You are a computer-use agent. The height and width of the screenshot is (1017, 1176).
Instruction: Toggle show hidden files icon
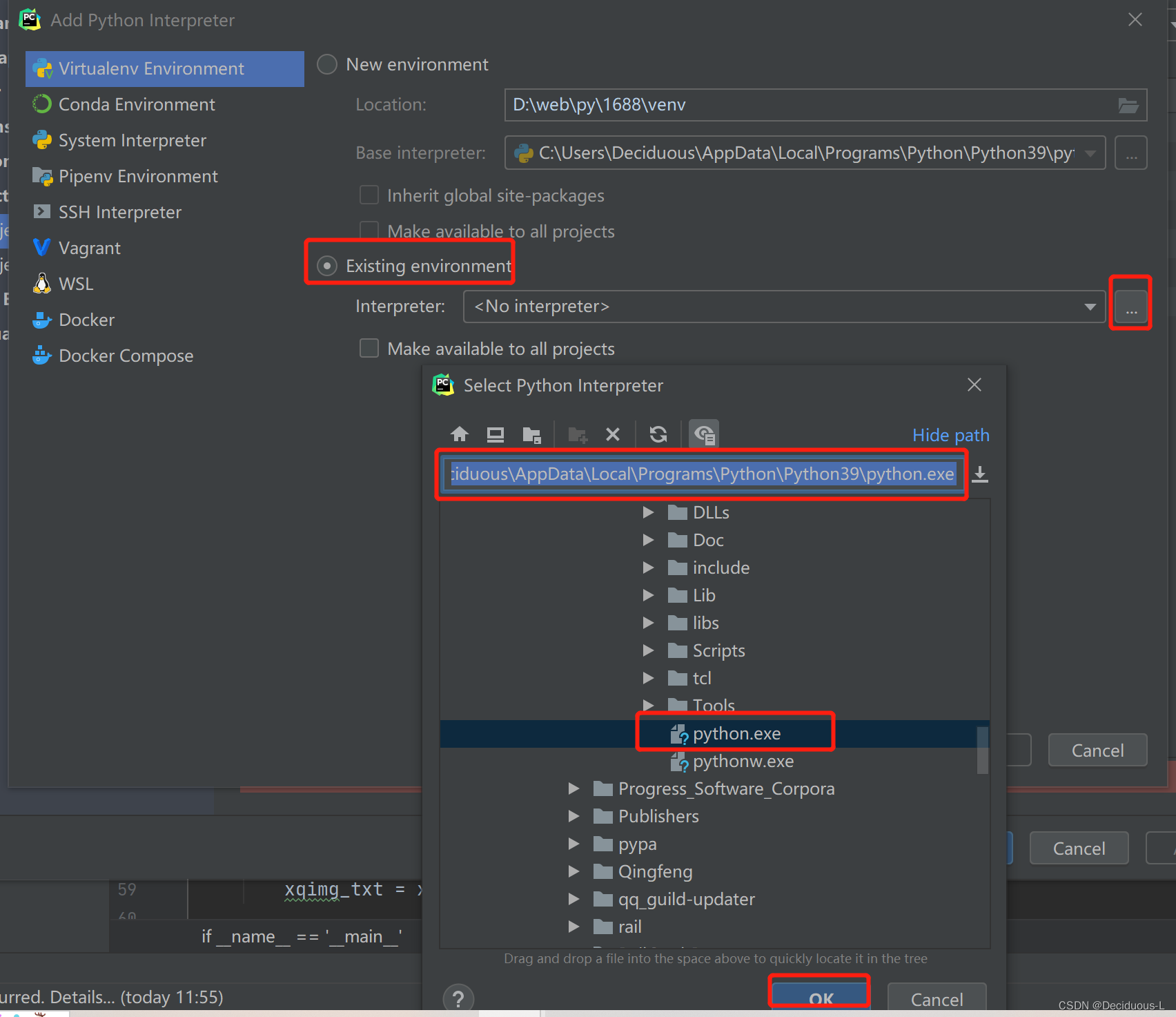coord(704,434)
